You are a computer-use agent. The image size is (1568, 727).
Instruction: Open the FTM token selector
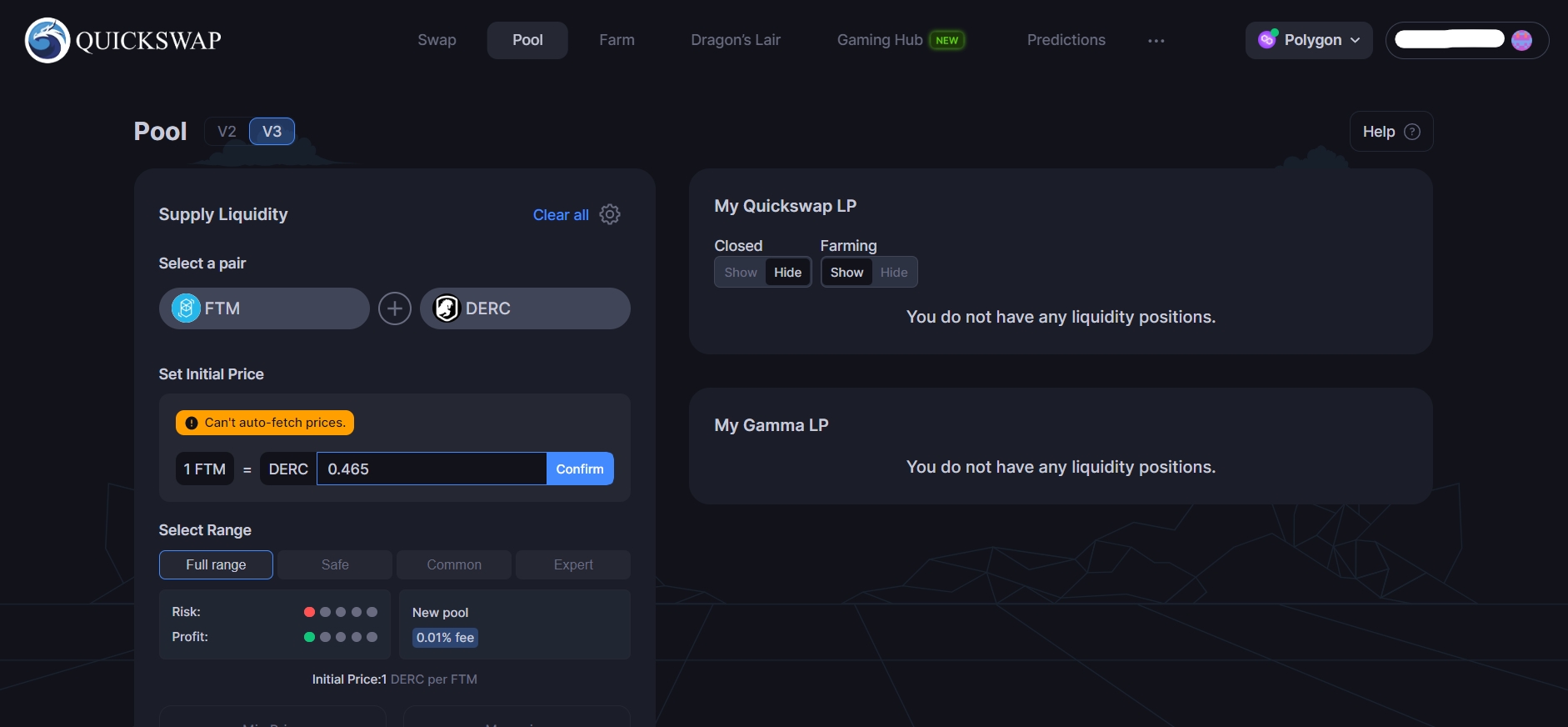tap(264, 308)
